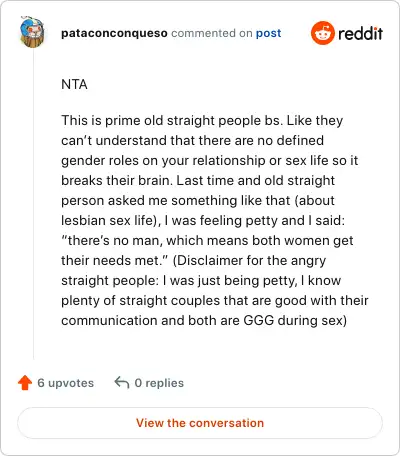Click the phrase "lesbian sex life"
This screenshot has height=456, width=400.
[x=107, y=221]
